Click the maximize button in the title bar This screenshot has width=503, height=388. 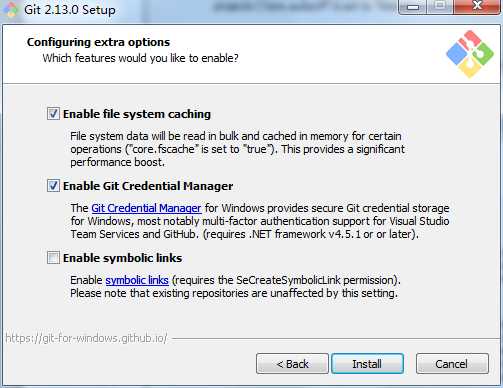point(440,7)
